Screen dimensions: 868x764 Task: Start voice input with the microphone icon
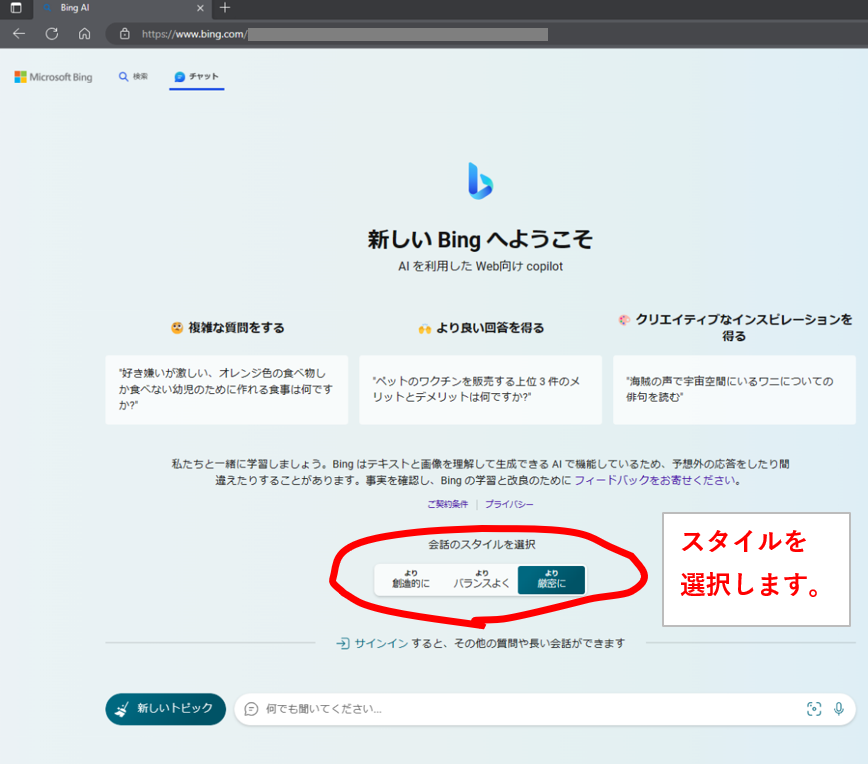pyautogui.click(x=839, y=709)
